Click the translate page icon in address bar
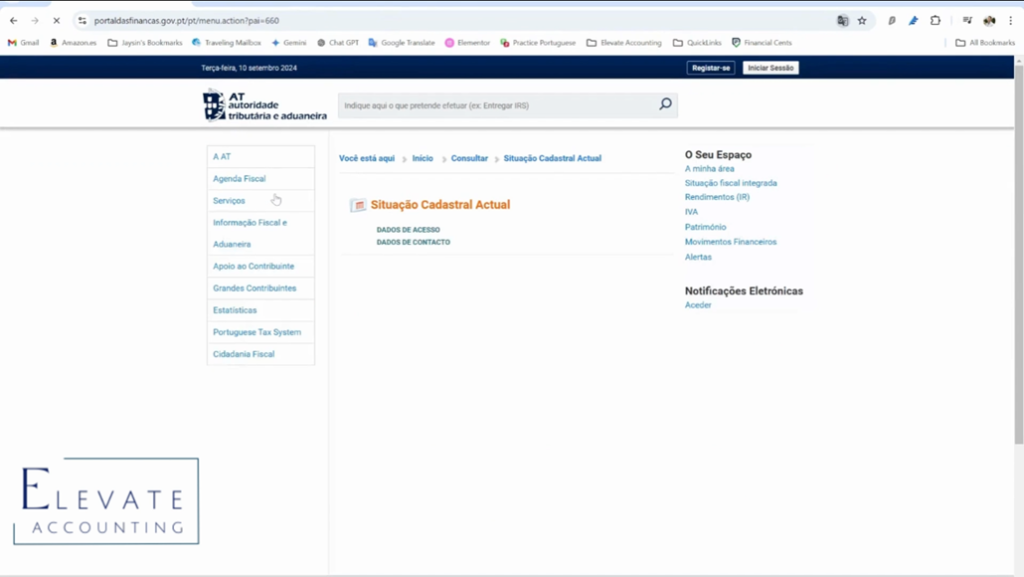Screen dimensions: 1024x577 coord(843,20)
